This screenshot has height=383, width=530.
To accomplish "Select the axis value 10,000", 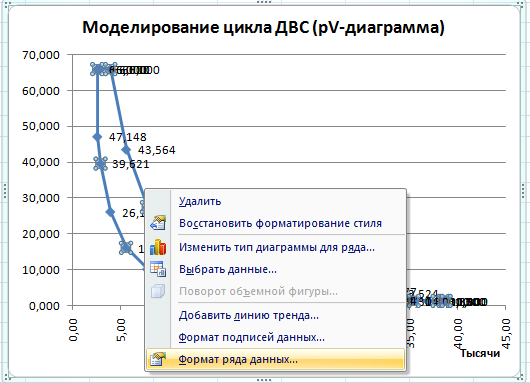I will pyautogui.click(x=41, y=270).
